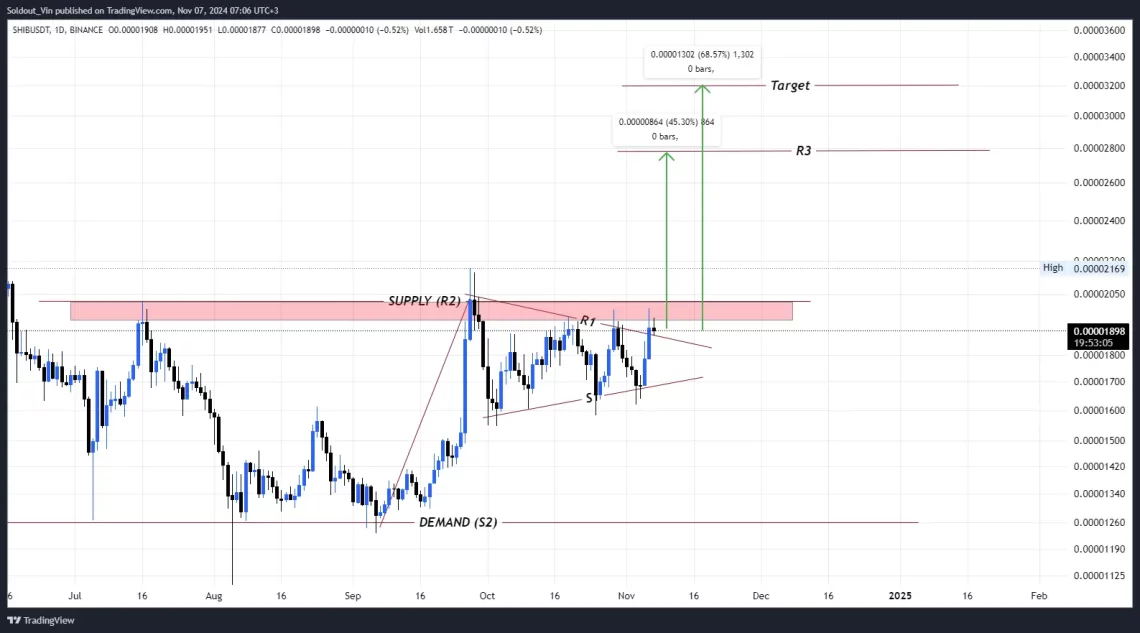This screenshot has height=633, width=1140.
Task: Click the Aug marker on time axis
Action: pos(214,595)
